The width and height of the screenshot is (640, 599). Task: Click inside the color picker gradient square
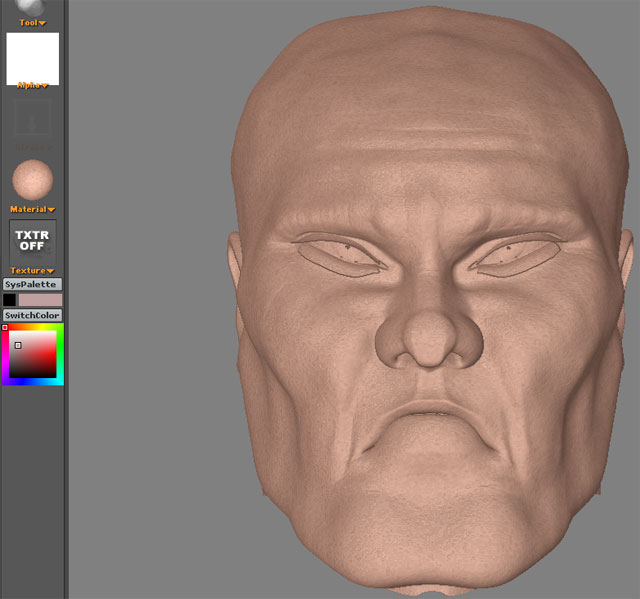pyautogui.click(x=38, y=360)
